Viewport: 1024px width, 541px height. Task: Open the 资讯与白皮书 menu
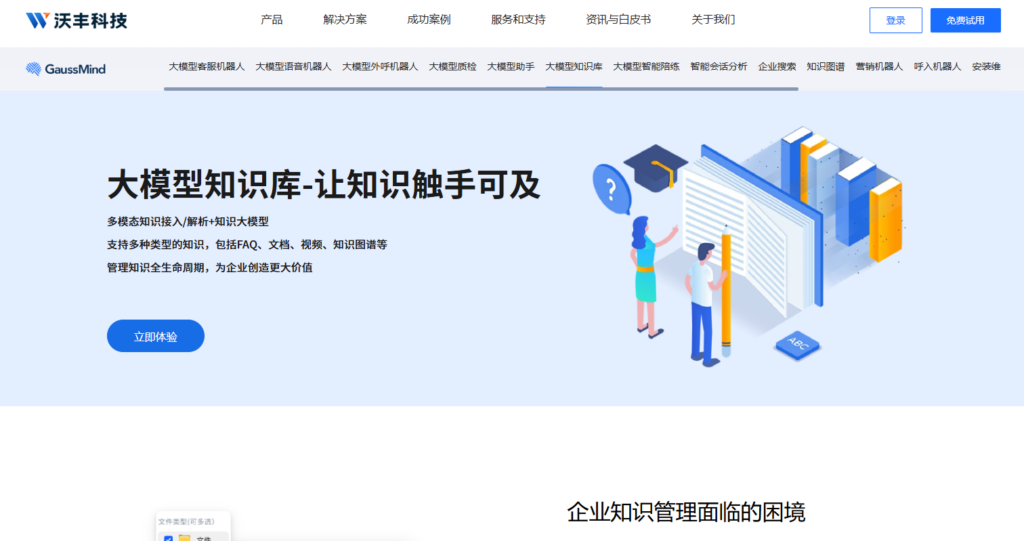click(618, 20)
